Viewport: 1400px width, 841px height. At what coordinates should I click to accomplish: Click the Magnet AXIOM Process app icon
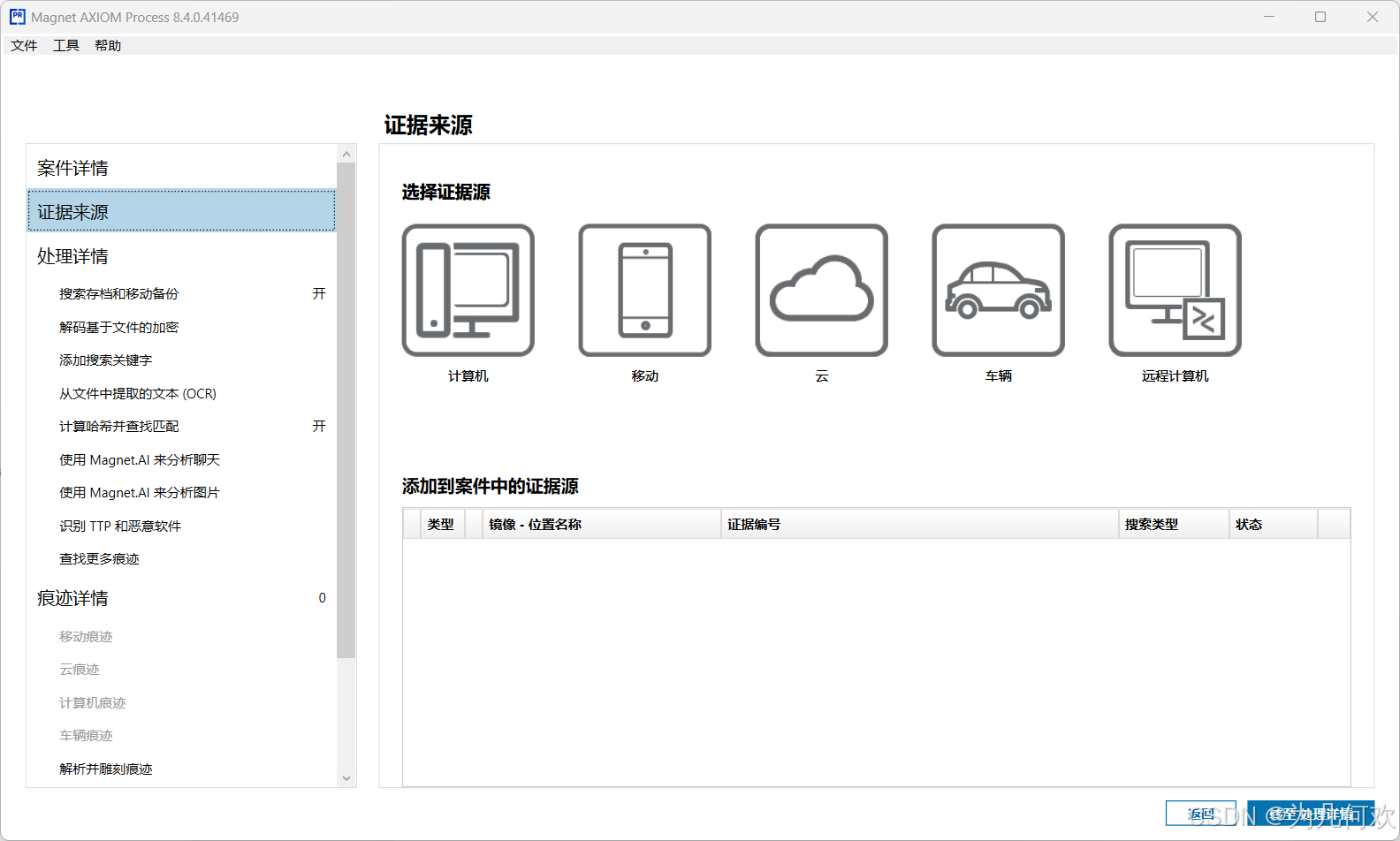[17, 17]
